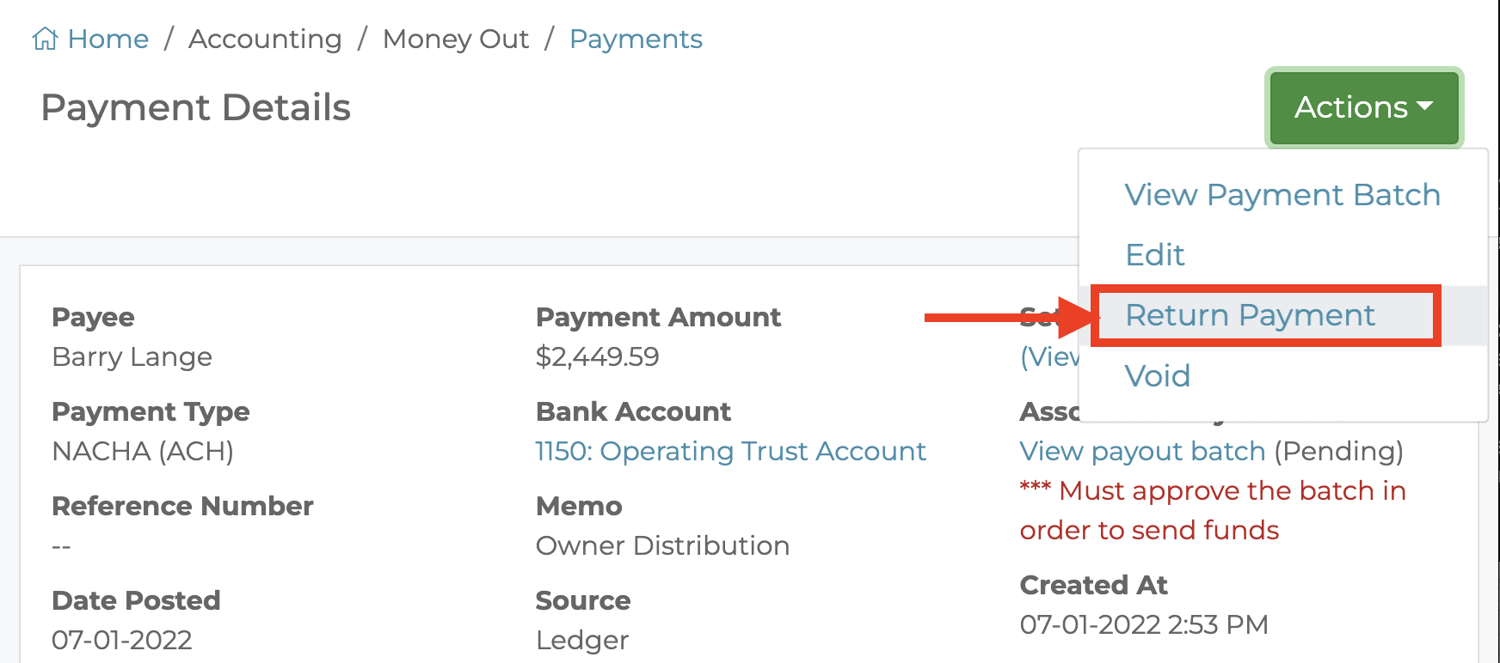Screen dimensions: 1500x663
Task: Open the 1150: Operating Trust Account link
Action: click(732, 451)
